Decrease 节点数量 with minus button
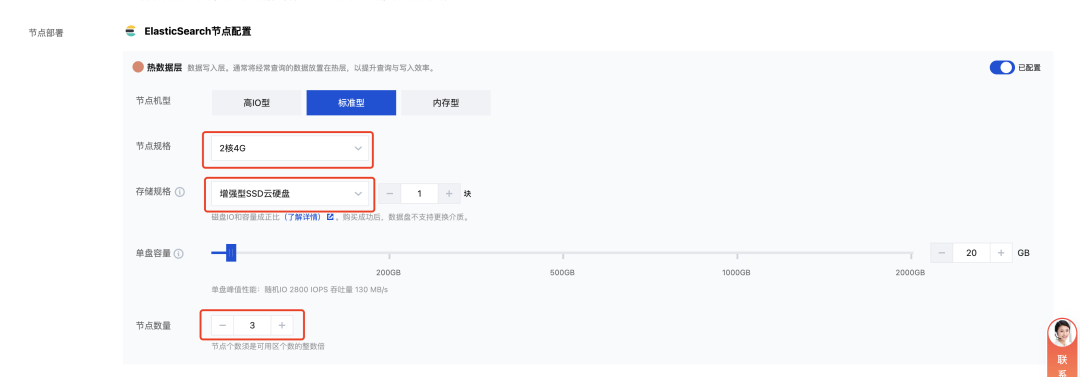This screenshot has width=1080, height=377. coord(222,325)
